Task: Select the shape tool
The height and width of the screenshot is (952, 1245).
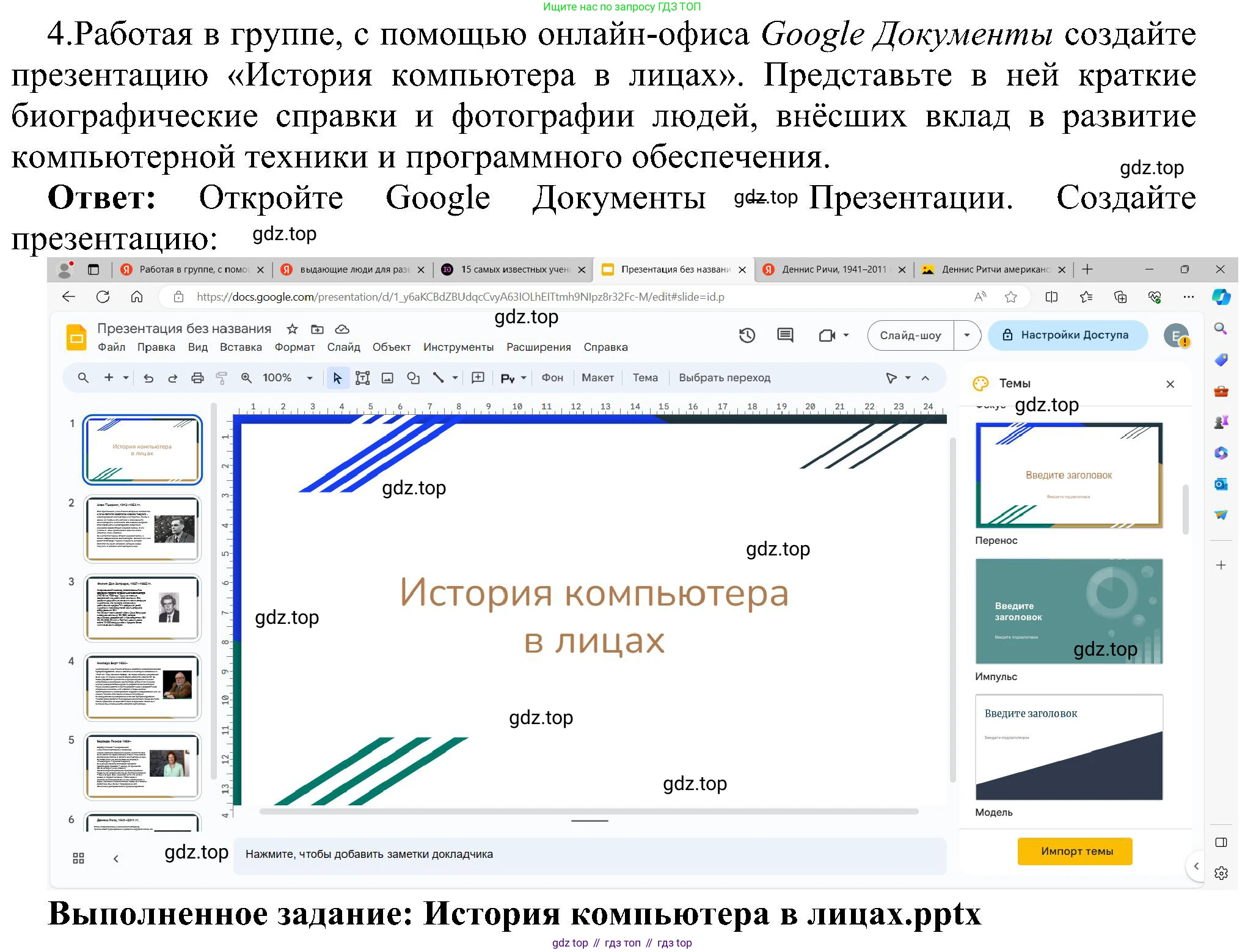Action: click(x=413, y=378)
